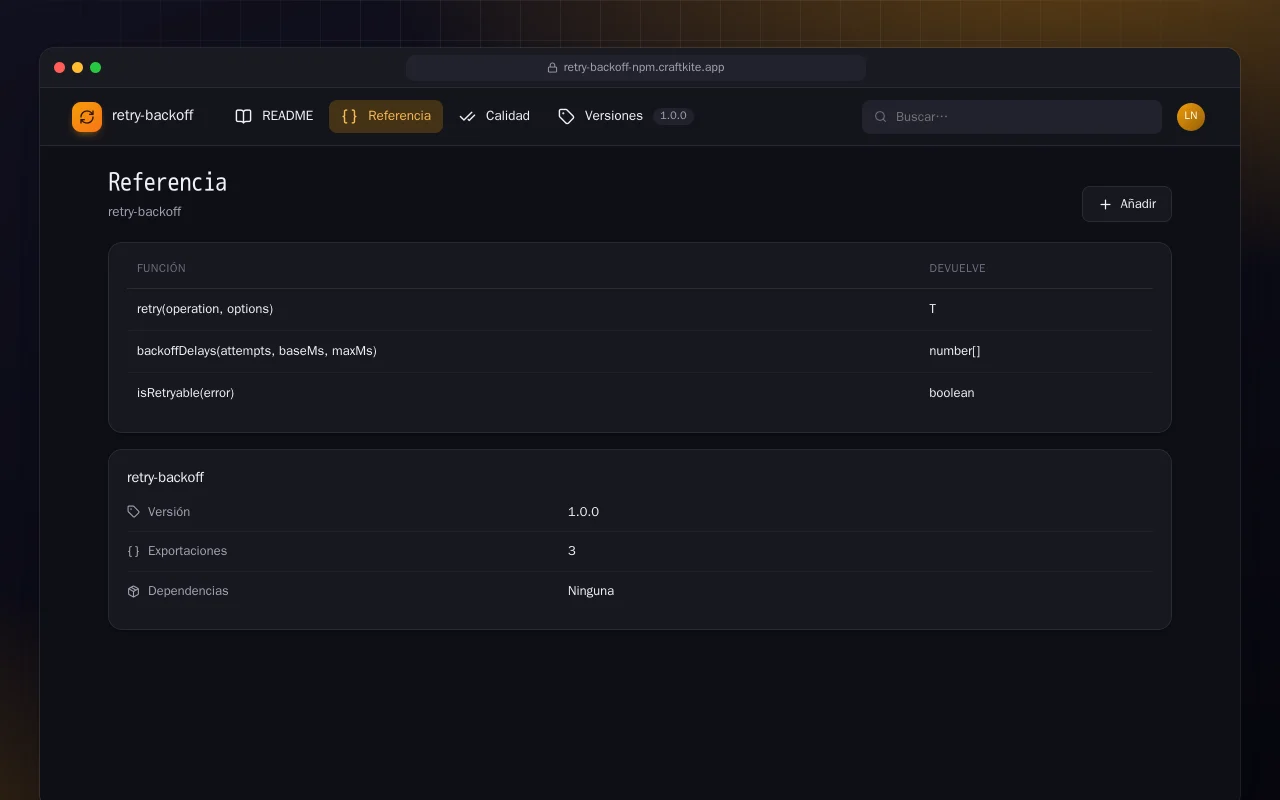This screenshot has height=800, width=1280.
Task: Click the Calidad double-check icon
Action: pos(467,116)
